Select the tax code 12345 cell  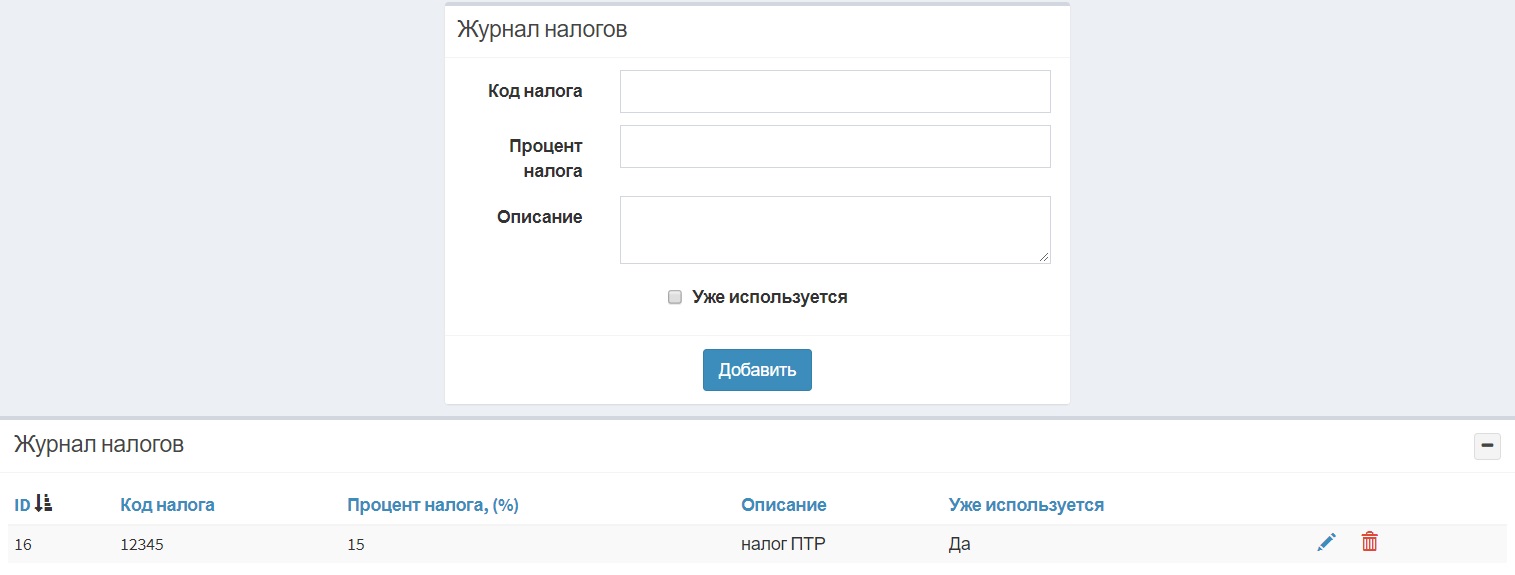click(142, 544)
